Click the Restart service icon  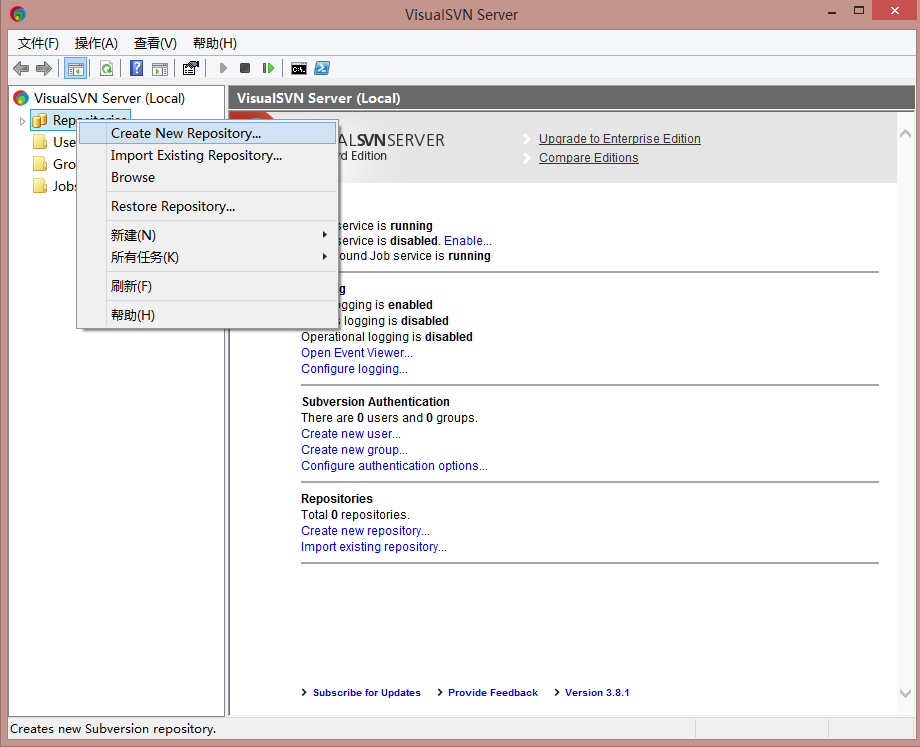click(x=268, y=69)
